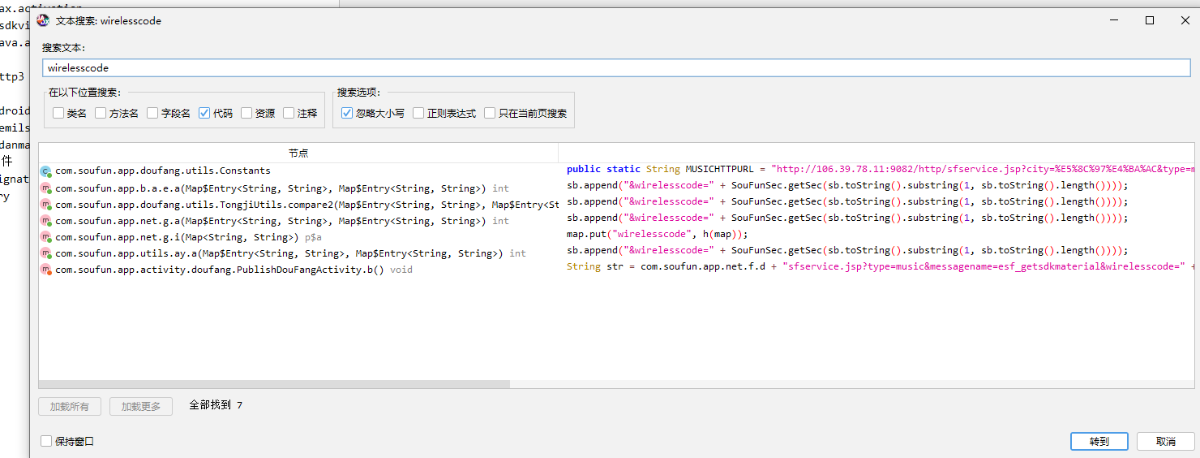Click the class icon beside Constants result
The height and width of the screenshot is (458, 1200).
(x=46, y=171)
